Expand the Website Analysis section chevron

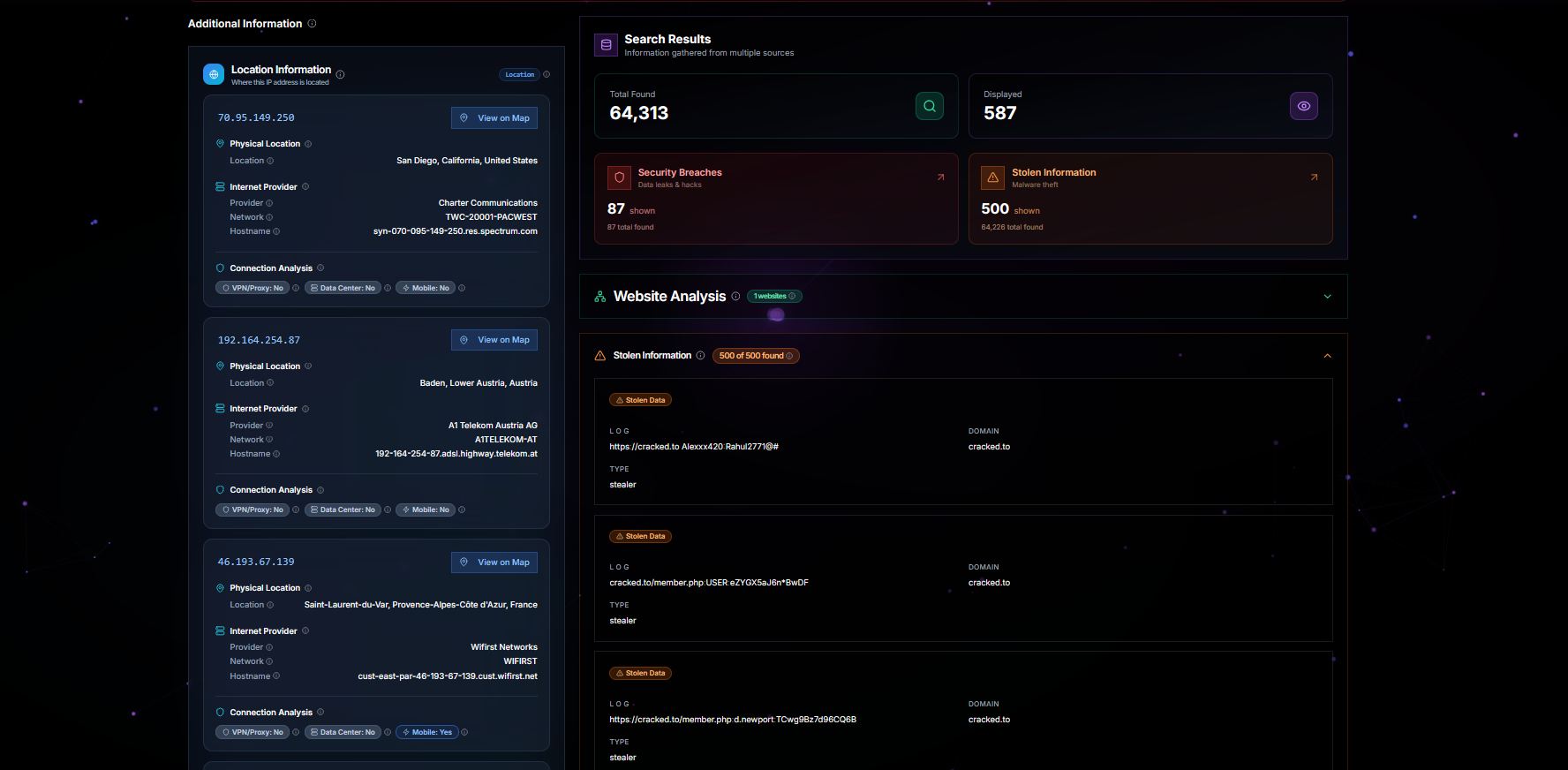click(1327, 297)
